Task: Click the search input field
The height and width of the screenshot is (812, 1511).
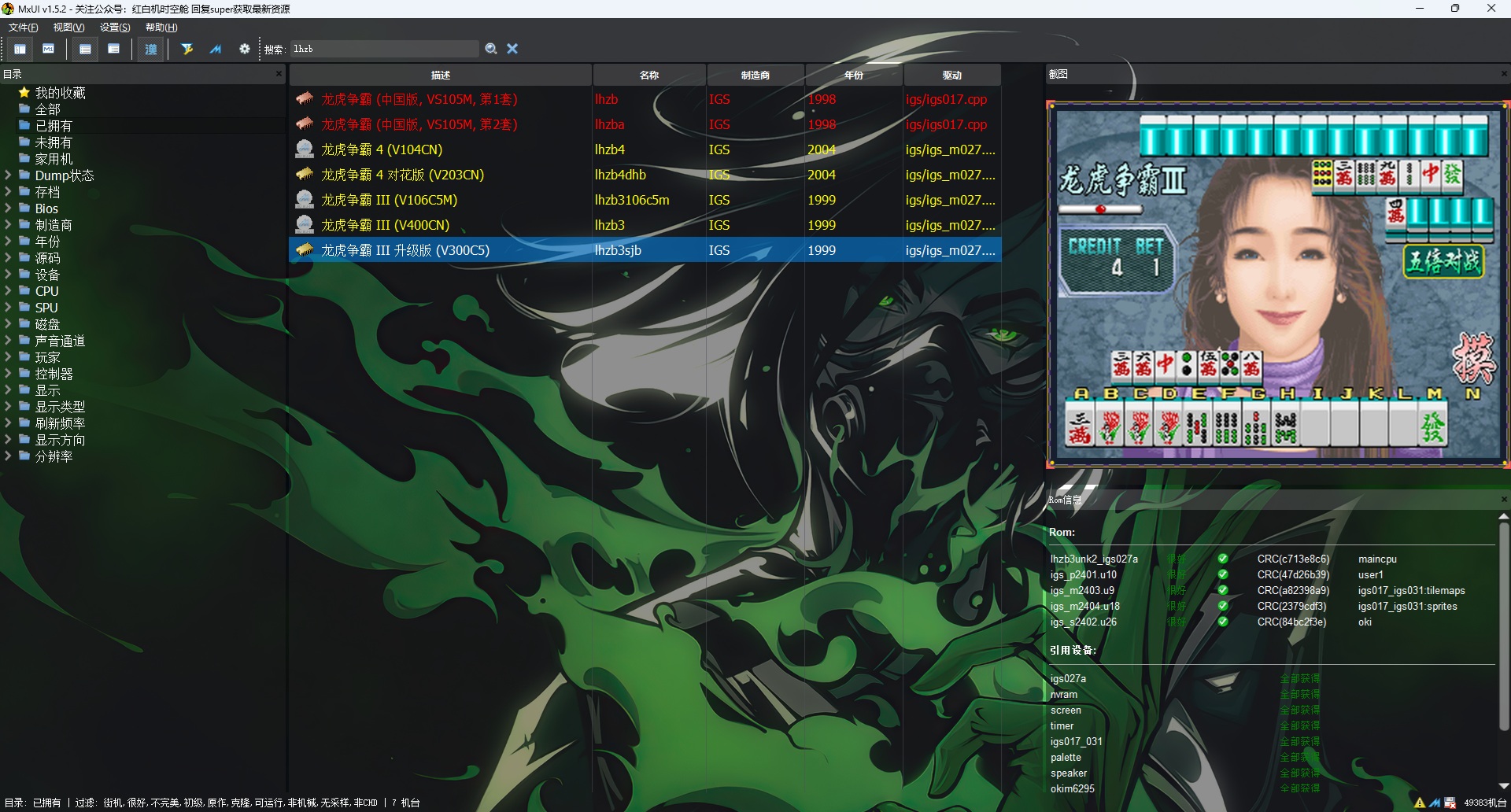Action: pyautogui.click(x=384, y=49)
